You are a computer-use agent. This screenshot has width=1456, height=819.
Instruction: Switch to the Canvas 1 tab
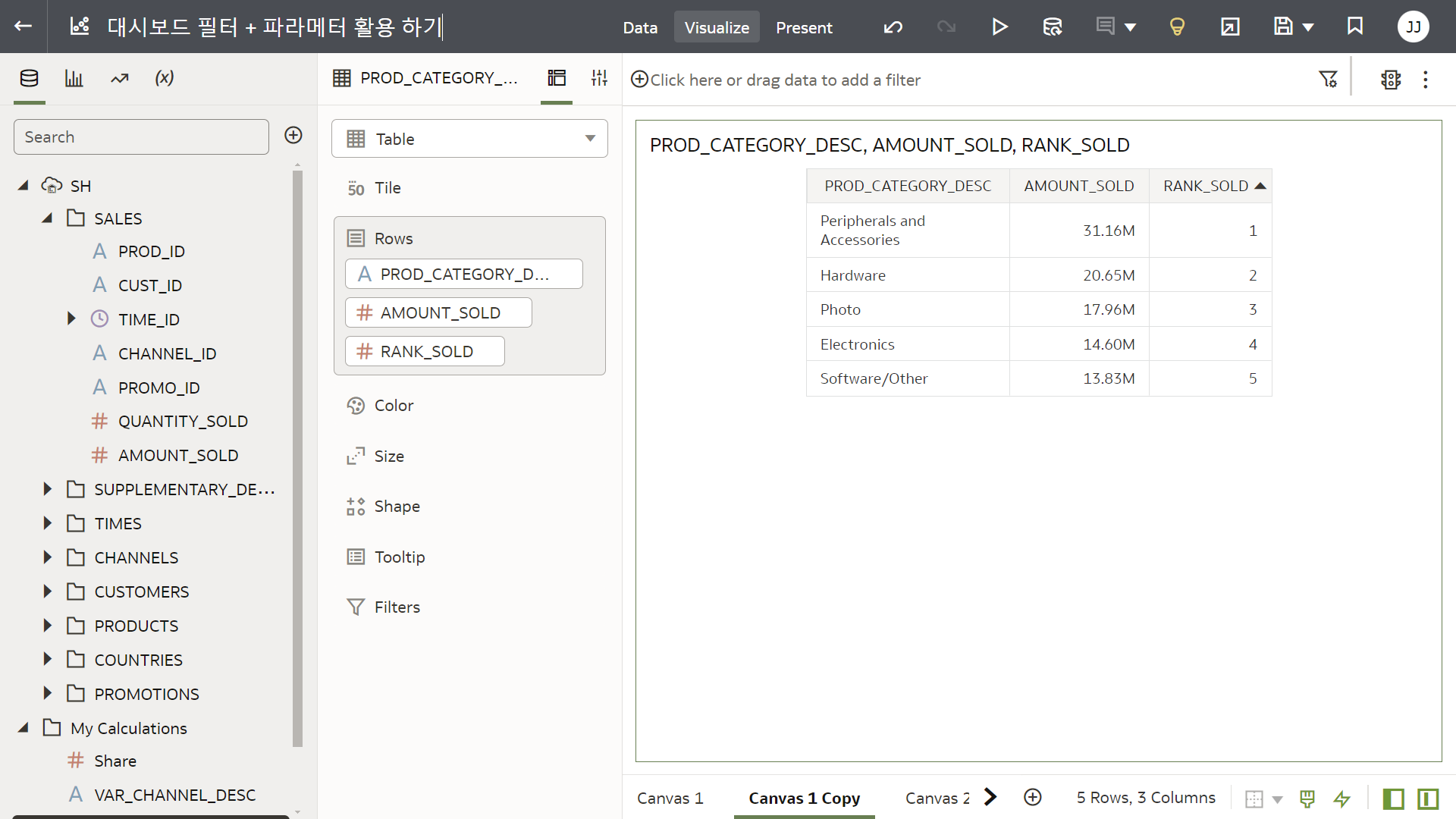click(x=670, y=798)
